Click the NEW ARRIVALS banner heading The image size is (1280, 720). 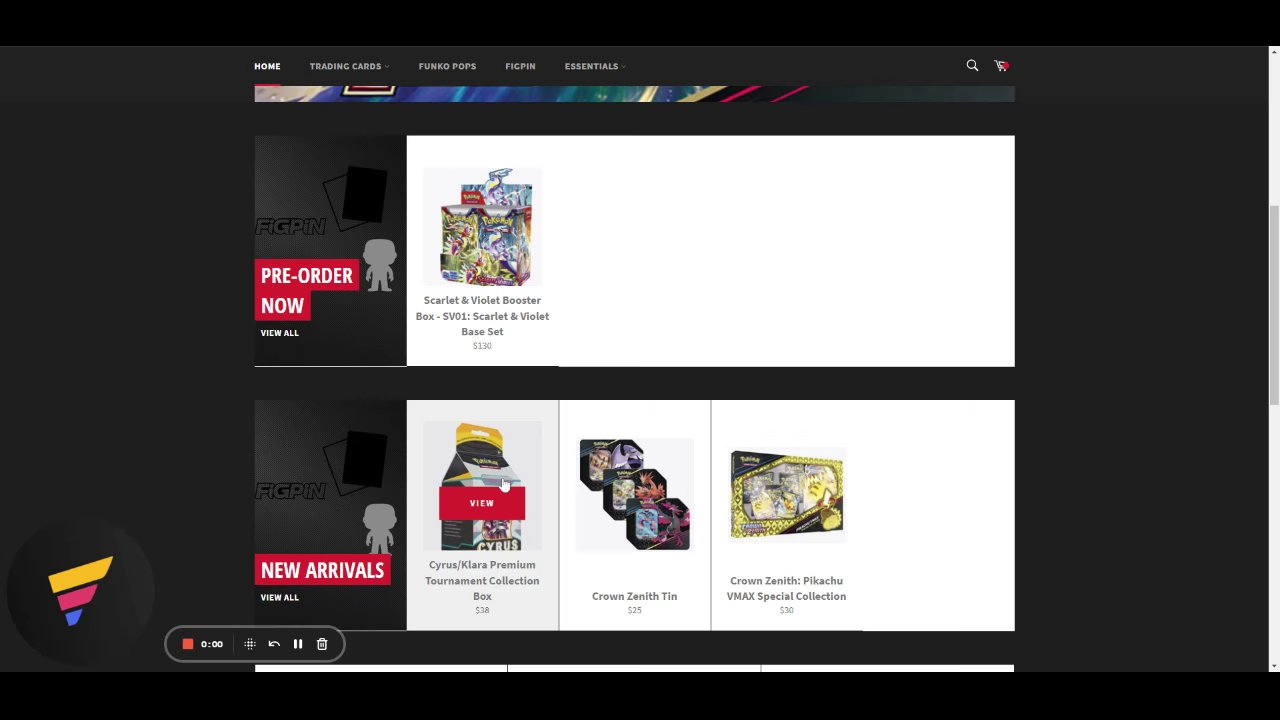[322, 570]
